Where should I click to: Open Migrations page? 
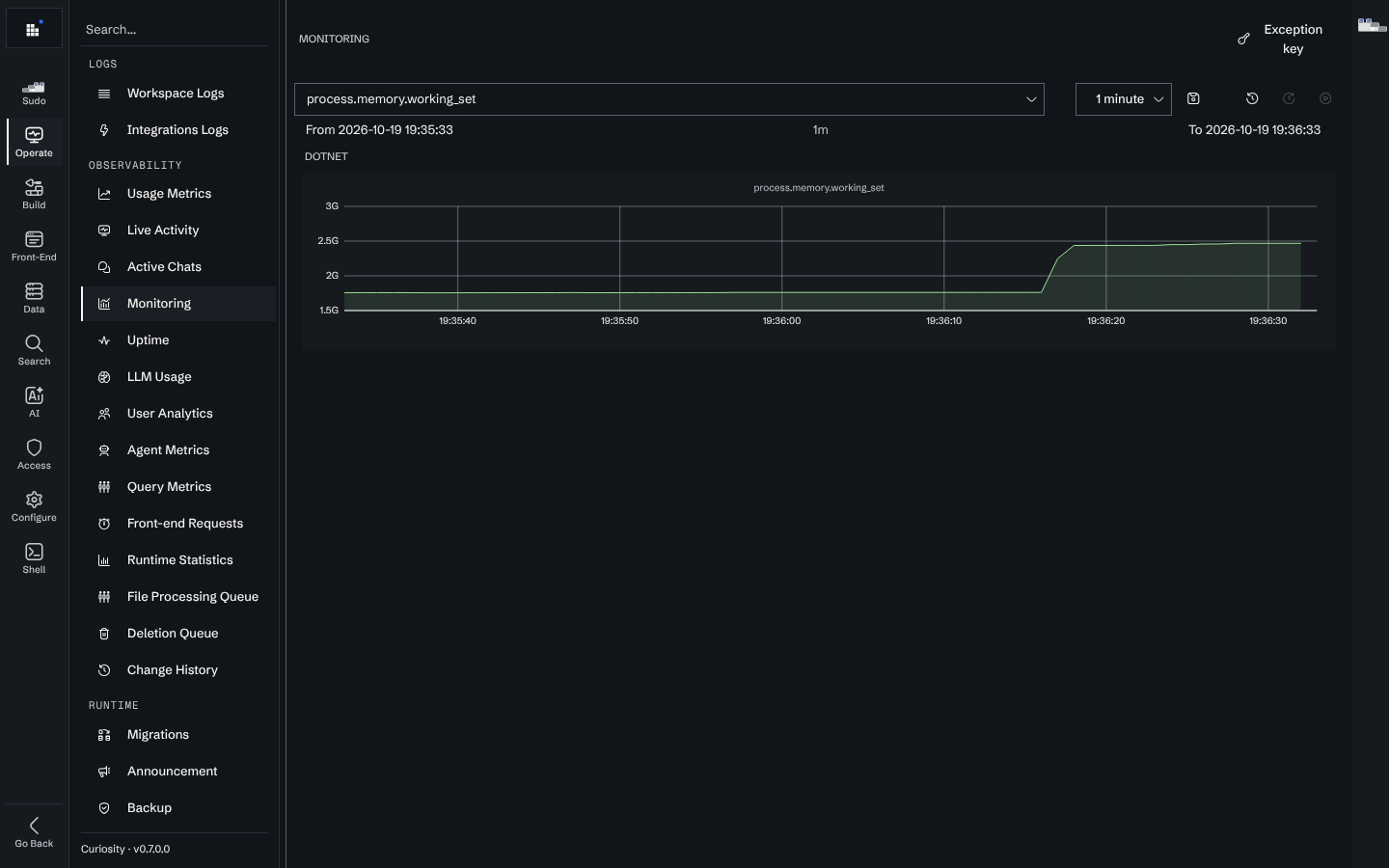click(x=178, y=735)
